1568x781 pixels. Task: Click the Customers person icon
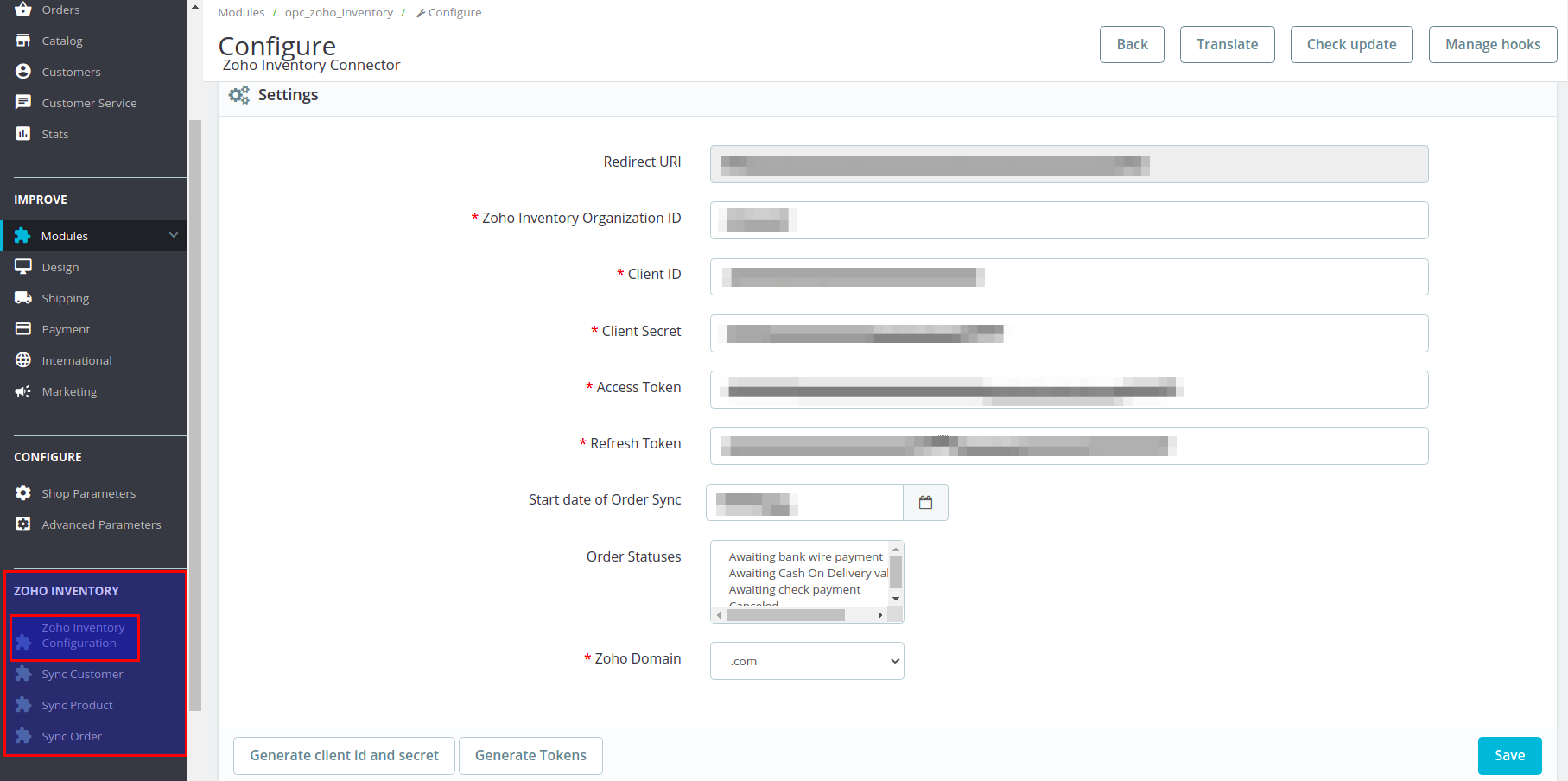[x=23, y=72]
